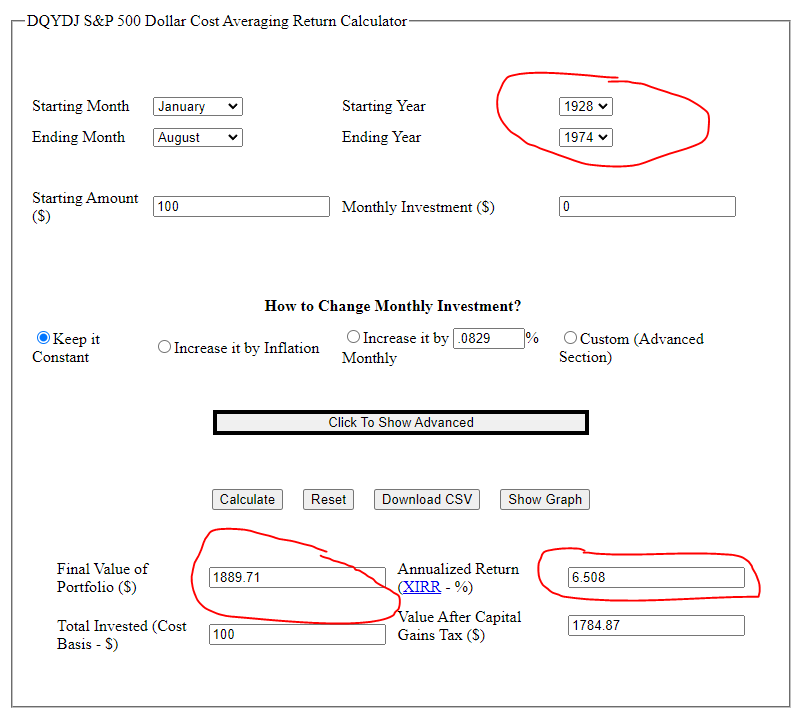Click the Starting Amount input field
Image resolution: width=809 pixels, height=717 pixels.
(241, 207)
